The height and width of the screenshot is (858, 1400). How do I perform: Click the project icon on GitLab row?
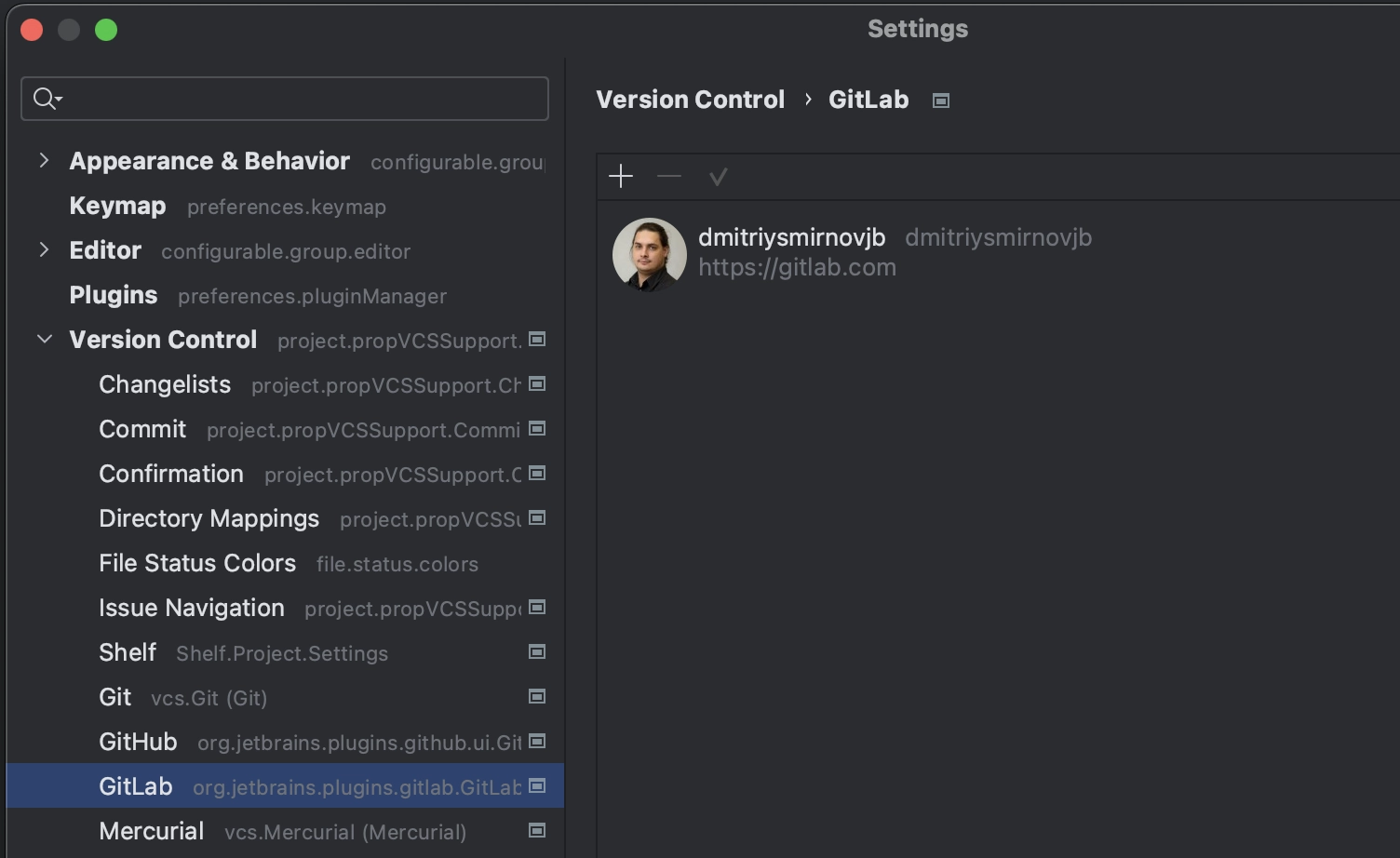coord(537,785)
